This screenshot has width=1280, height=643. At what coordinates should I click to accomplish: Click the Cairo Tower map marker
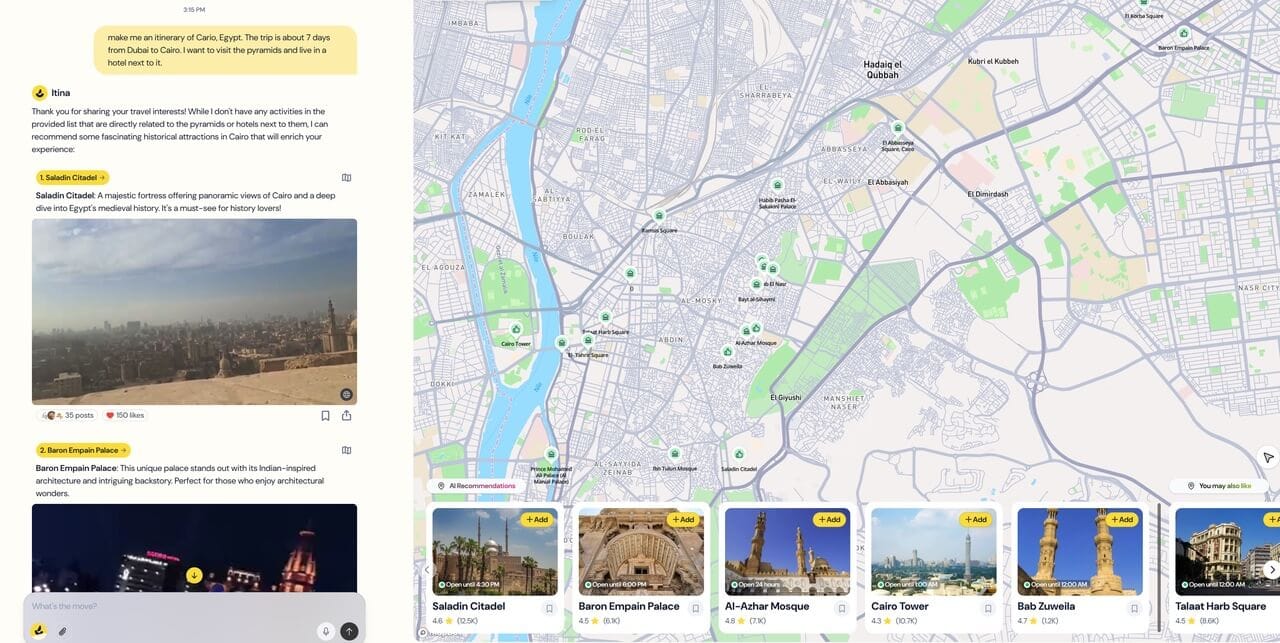click(516, 330)
